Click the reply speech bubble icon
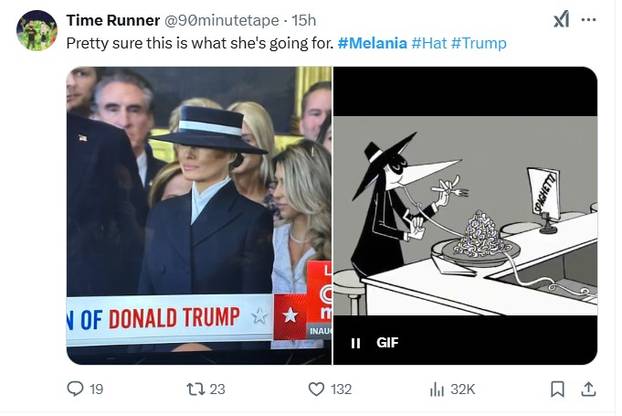This screenshot has height=416, width=622. 74,389
